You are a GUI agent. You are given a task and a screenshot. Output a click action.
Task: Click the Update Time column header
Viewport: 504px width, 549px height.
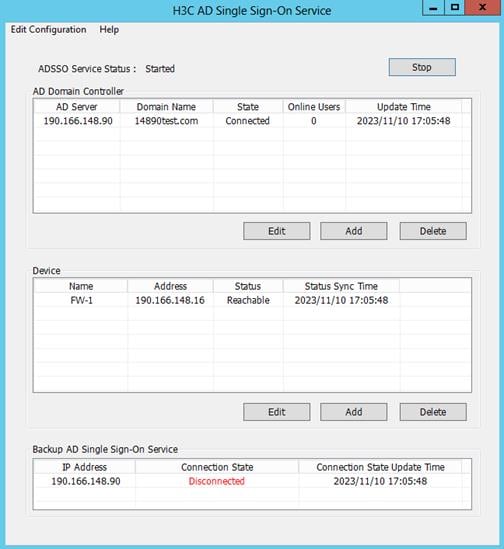point(404,107)
